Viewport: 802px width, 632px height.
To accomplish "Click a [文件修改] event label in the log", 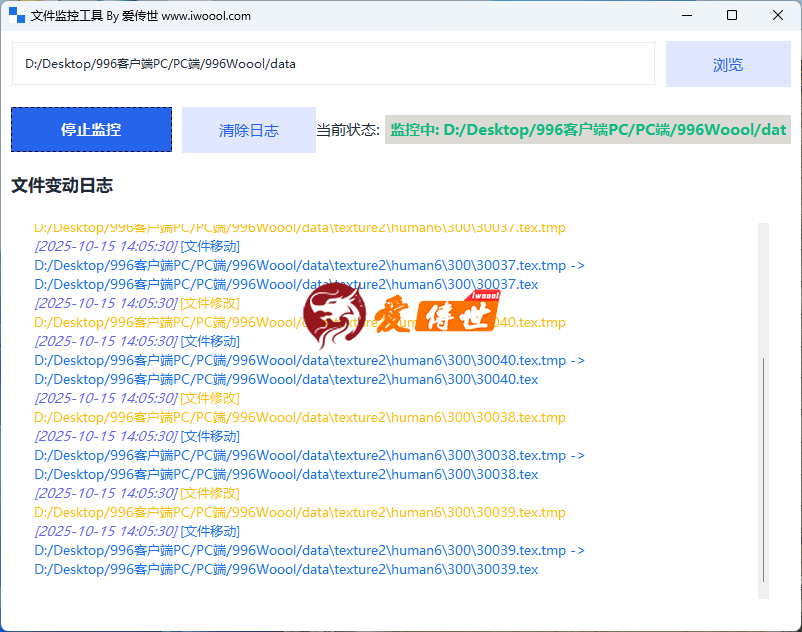I will pos(208,303).
